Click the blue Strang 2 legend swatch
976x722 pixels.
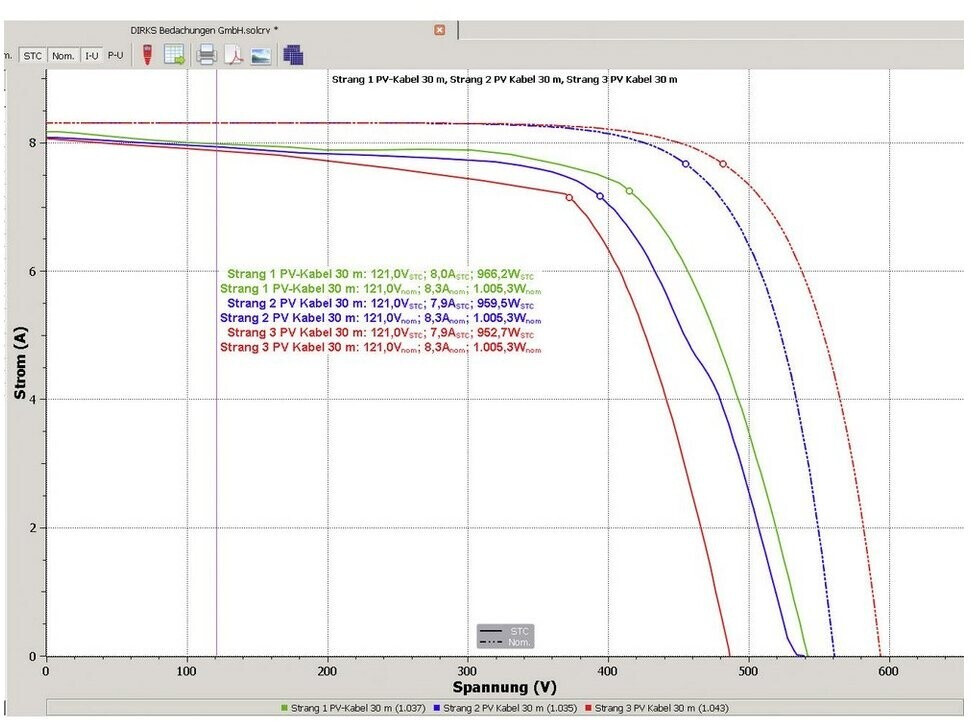point(436,708)
